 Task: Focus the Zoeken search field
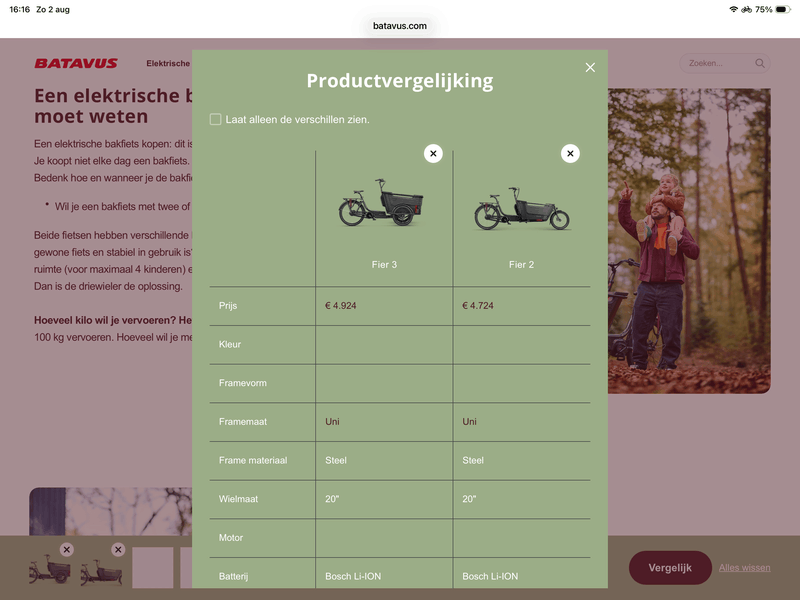pyautogui.click(x=724, y=63)
